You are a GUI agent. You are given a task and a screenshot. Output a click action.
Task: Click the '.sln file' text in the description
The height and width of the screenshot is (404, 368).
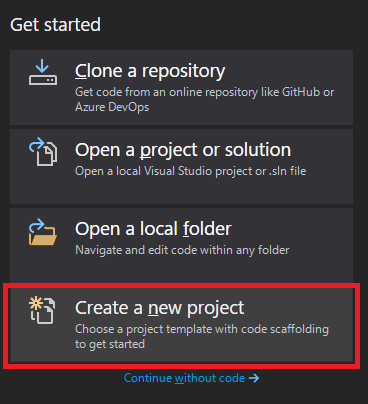click(287, 171)
